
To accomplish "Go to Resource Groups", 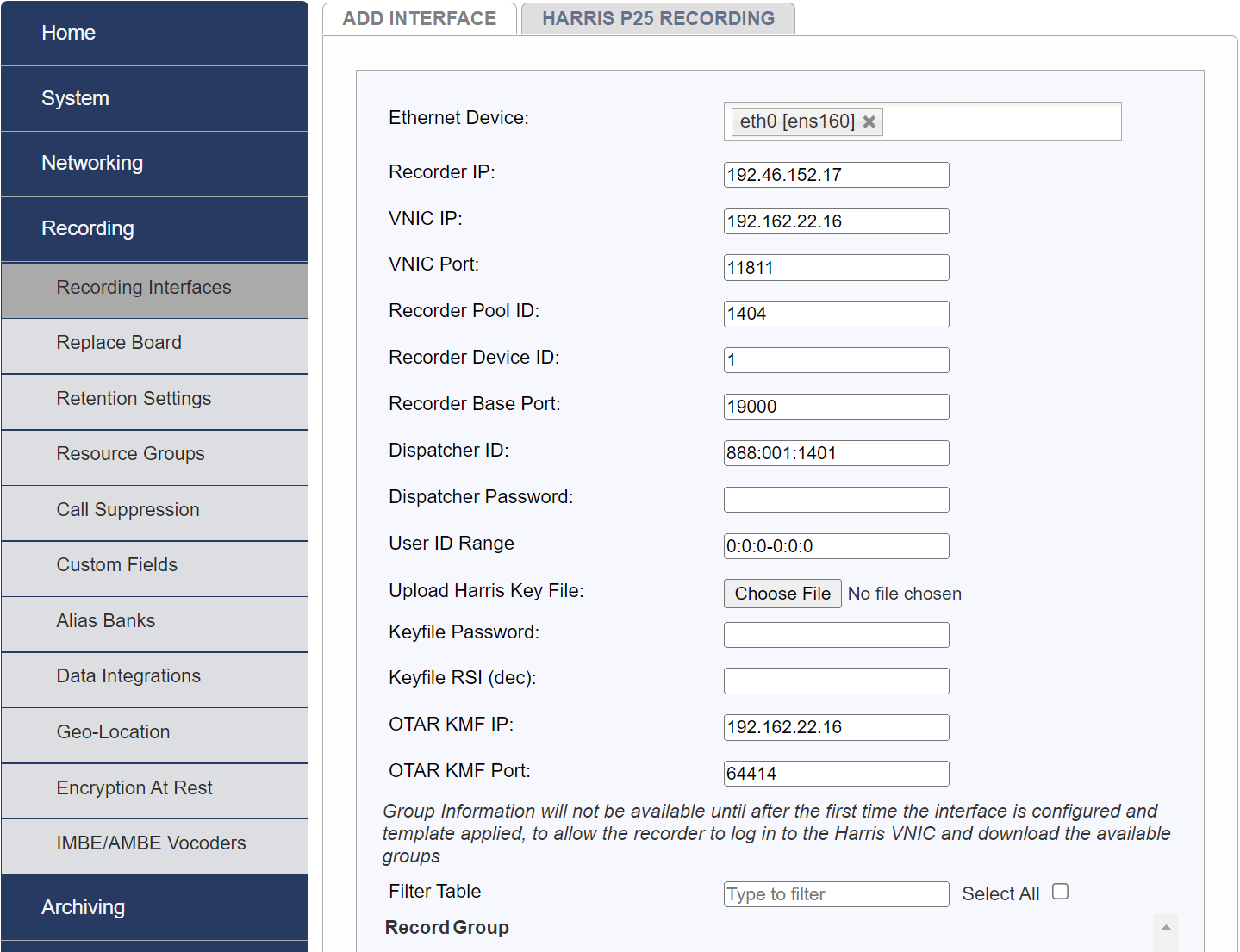I will click(130, 453).
